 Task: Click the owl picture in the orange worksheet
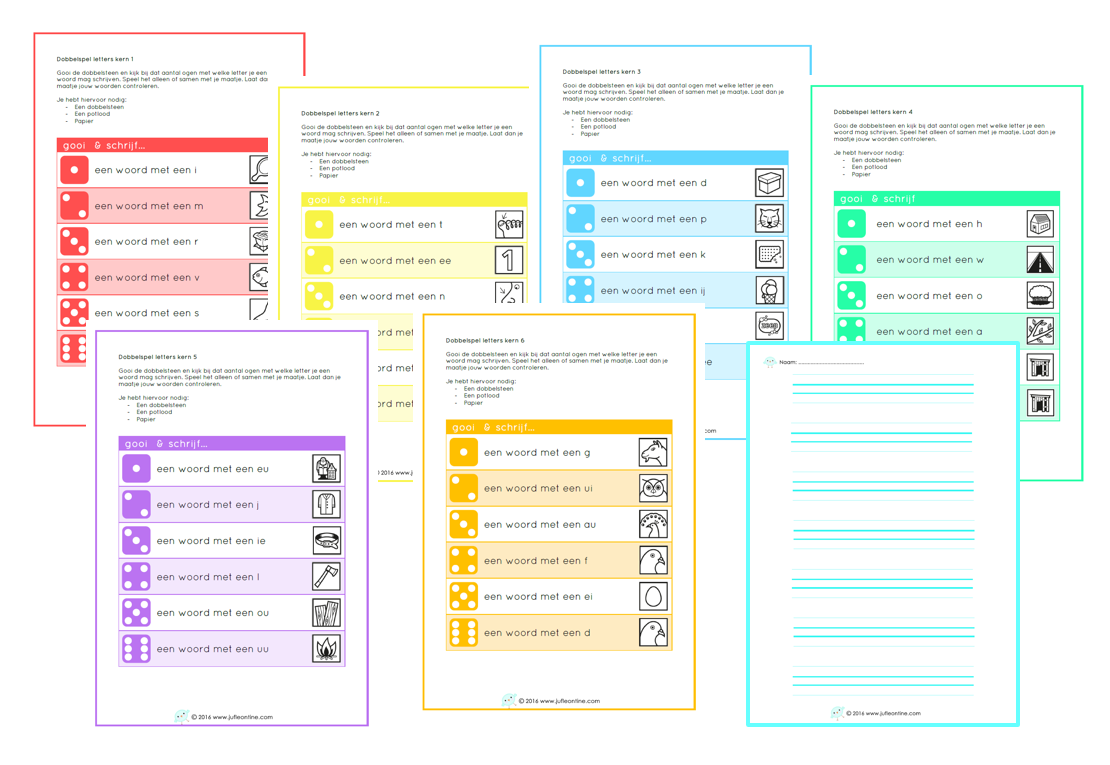pyautogui.click(x=653, y=488)
